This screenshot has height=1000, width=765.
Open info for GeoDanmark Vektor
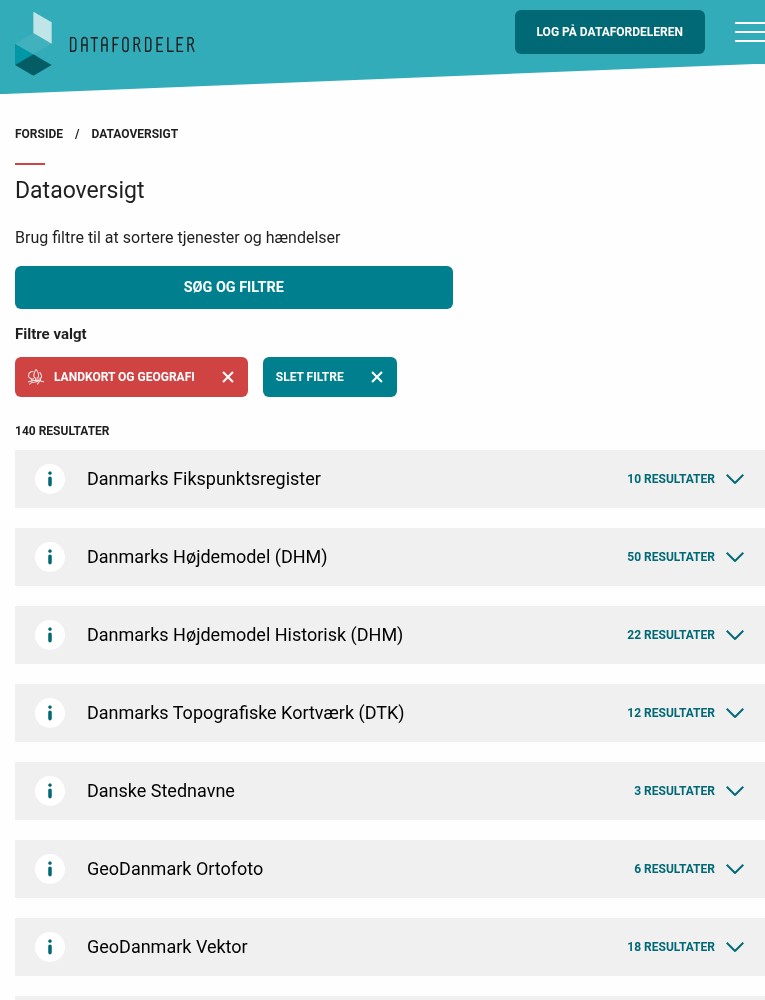point(50,947)
